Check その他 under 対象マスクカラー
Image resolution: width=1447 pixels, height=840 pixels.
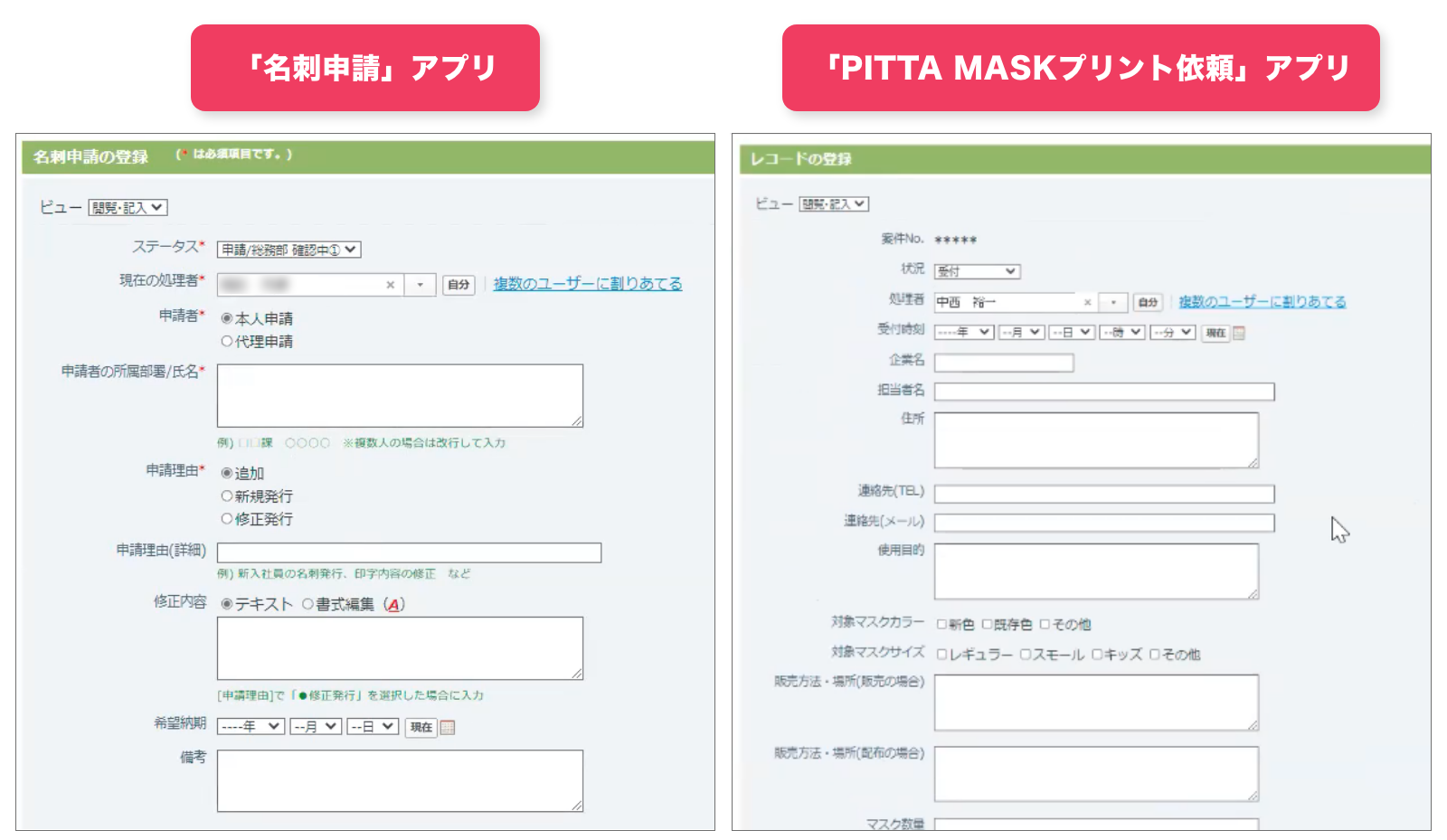coord(1045,625)
